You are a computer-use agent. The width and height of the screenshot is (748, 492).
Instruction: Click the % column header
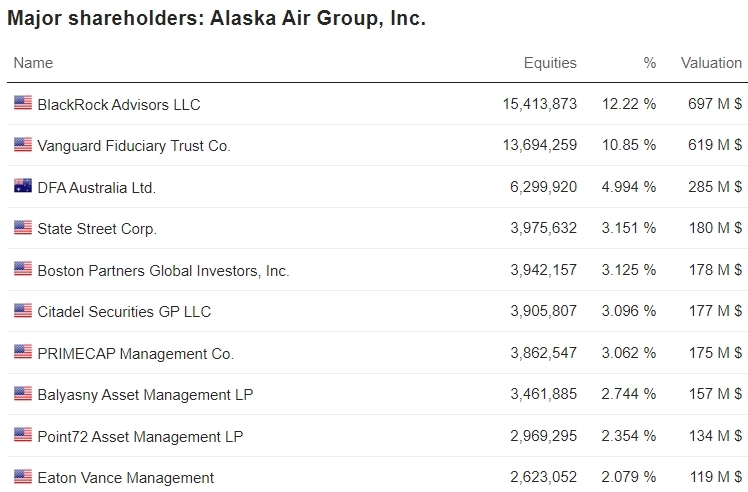pyautogui.click(x=650, y=62)
